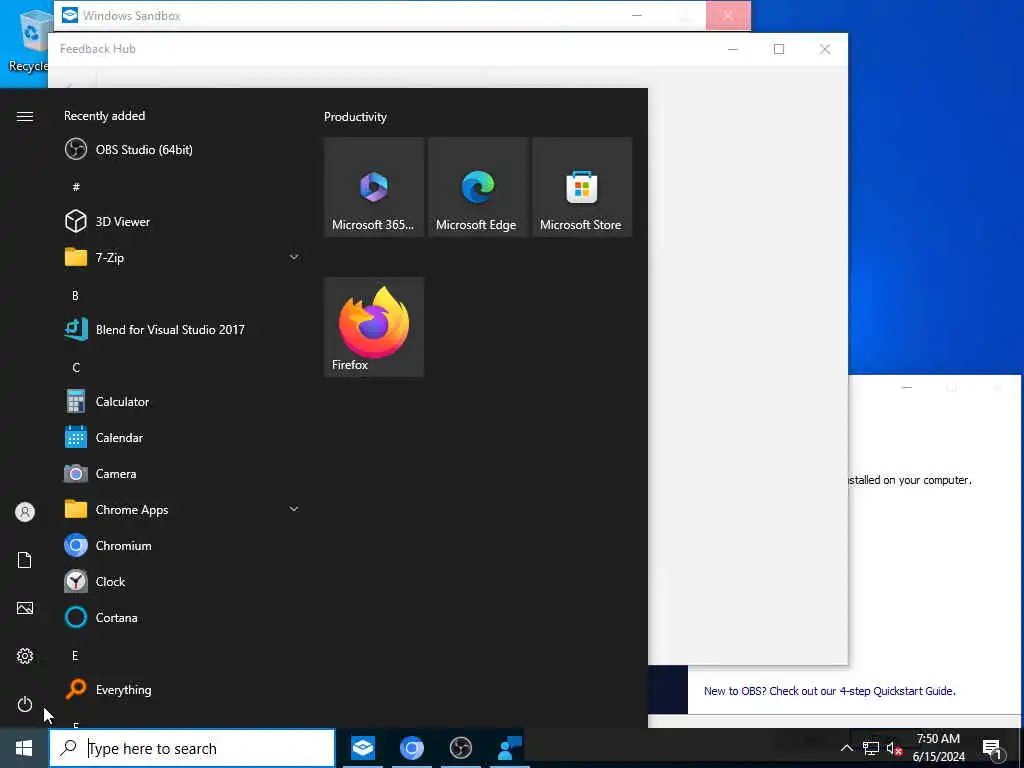Open Windows Sandbox from the taskbar

click(362, 748)
